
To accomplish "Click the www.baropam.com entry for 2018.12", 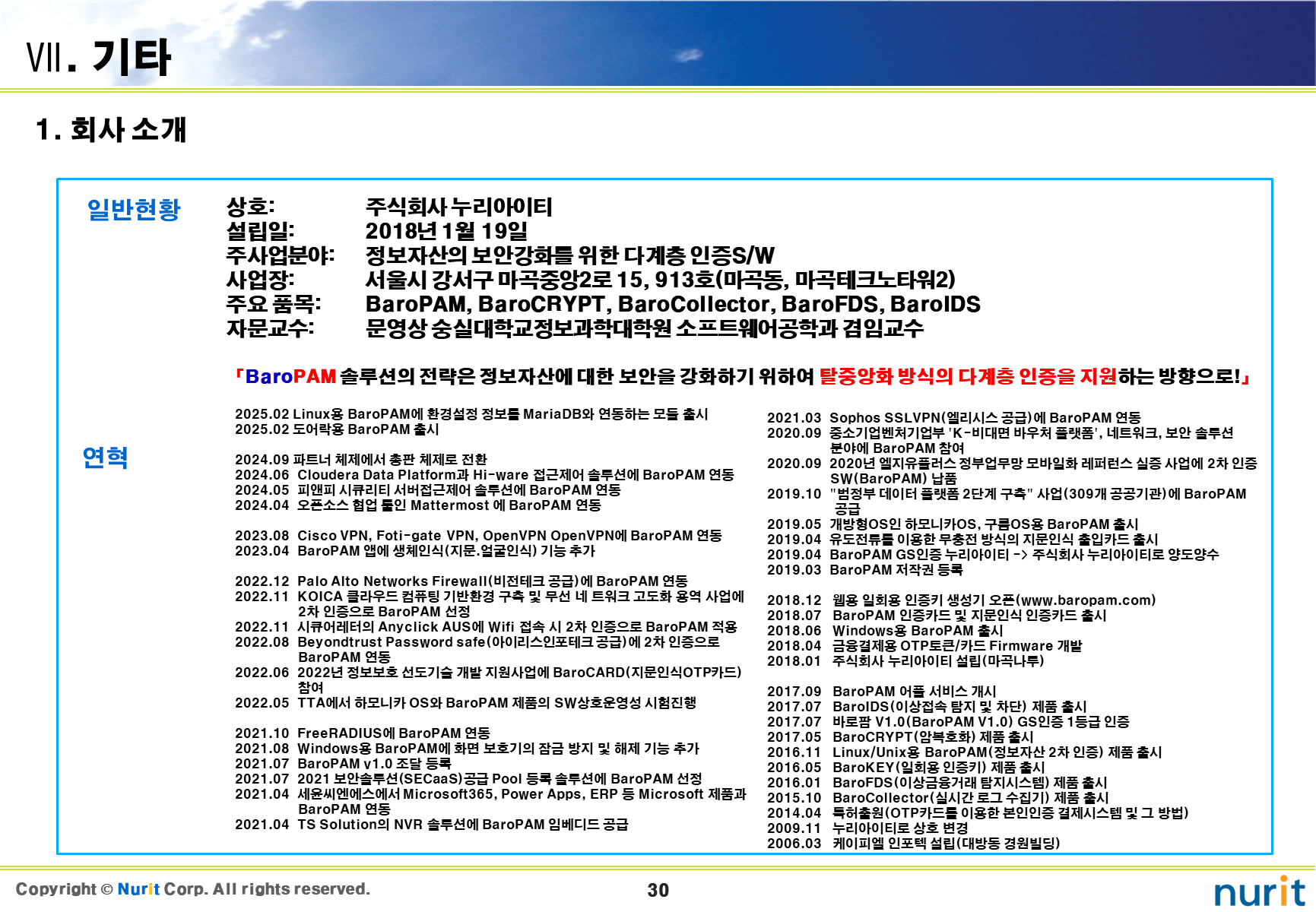I will point(962,600).
